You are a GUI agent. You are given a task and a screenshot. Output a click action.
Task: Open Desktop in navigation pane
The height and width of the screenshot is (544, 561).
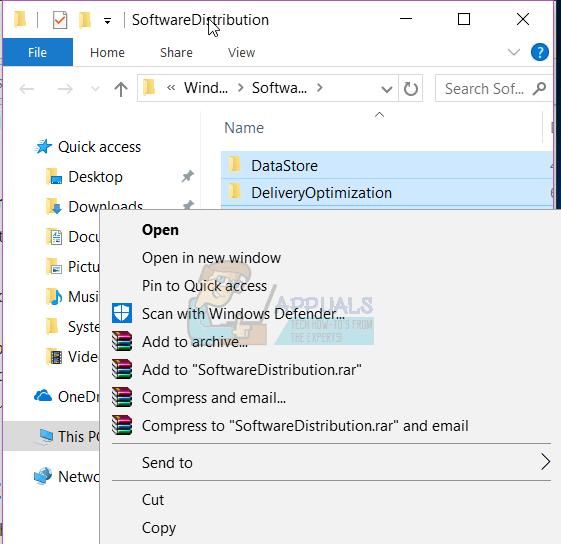point(95,177)
